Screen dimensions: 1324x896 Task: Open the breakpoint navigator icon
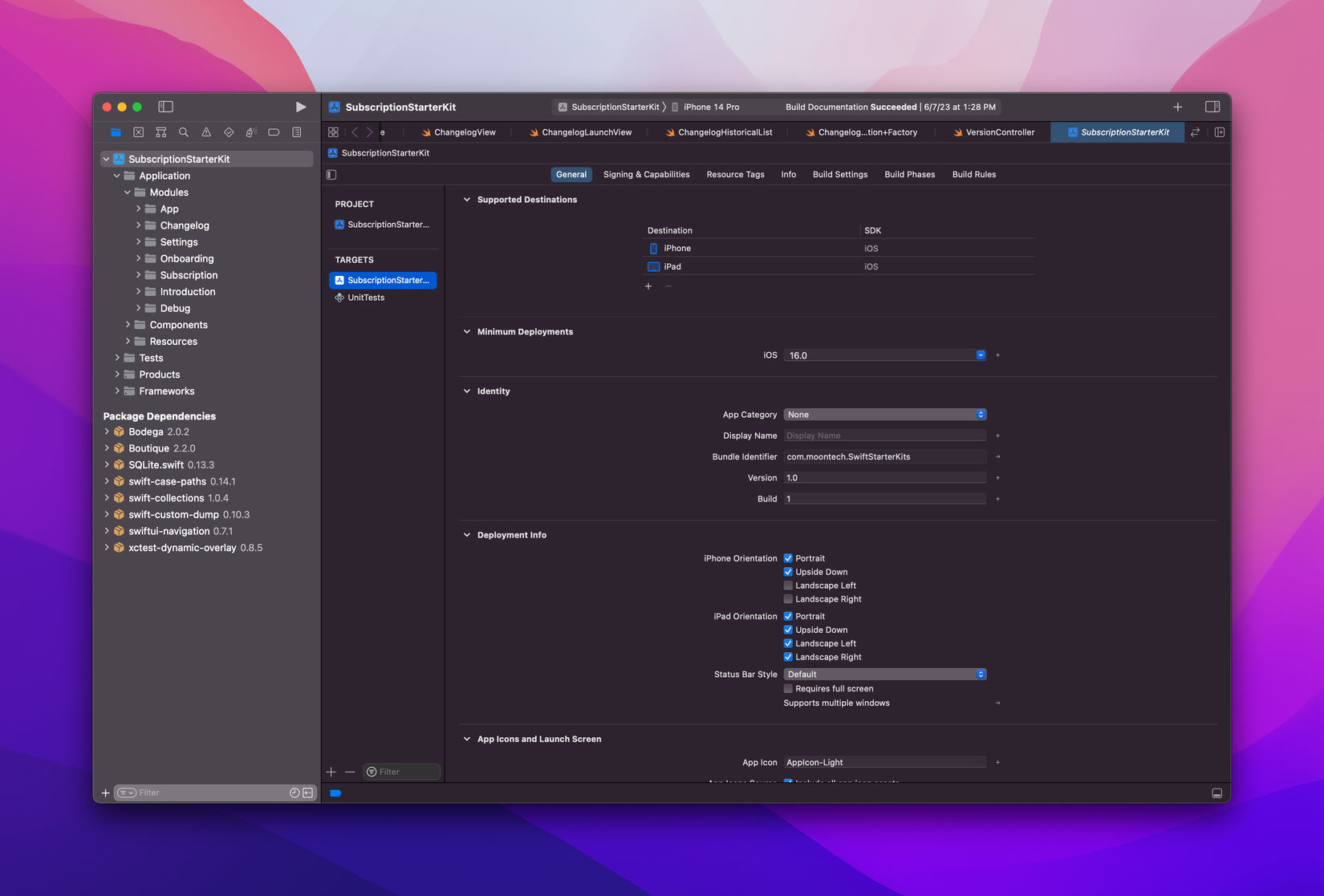coord(274,132)
